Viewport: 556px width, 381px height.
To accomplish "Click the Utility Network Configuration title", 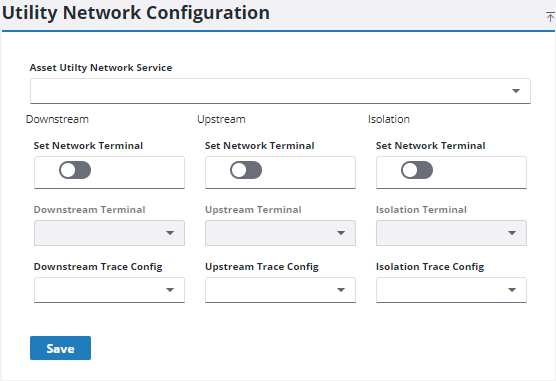I will point(136,13).
